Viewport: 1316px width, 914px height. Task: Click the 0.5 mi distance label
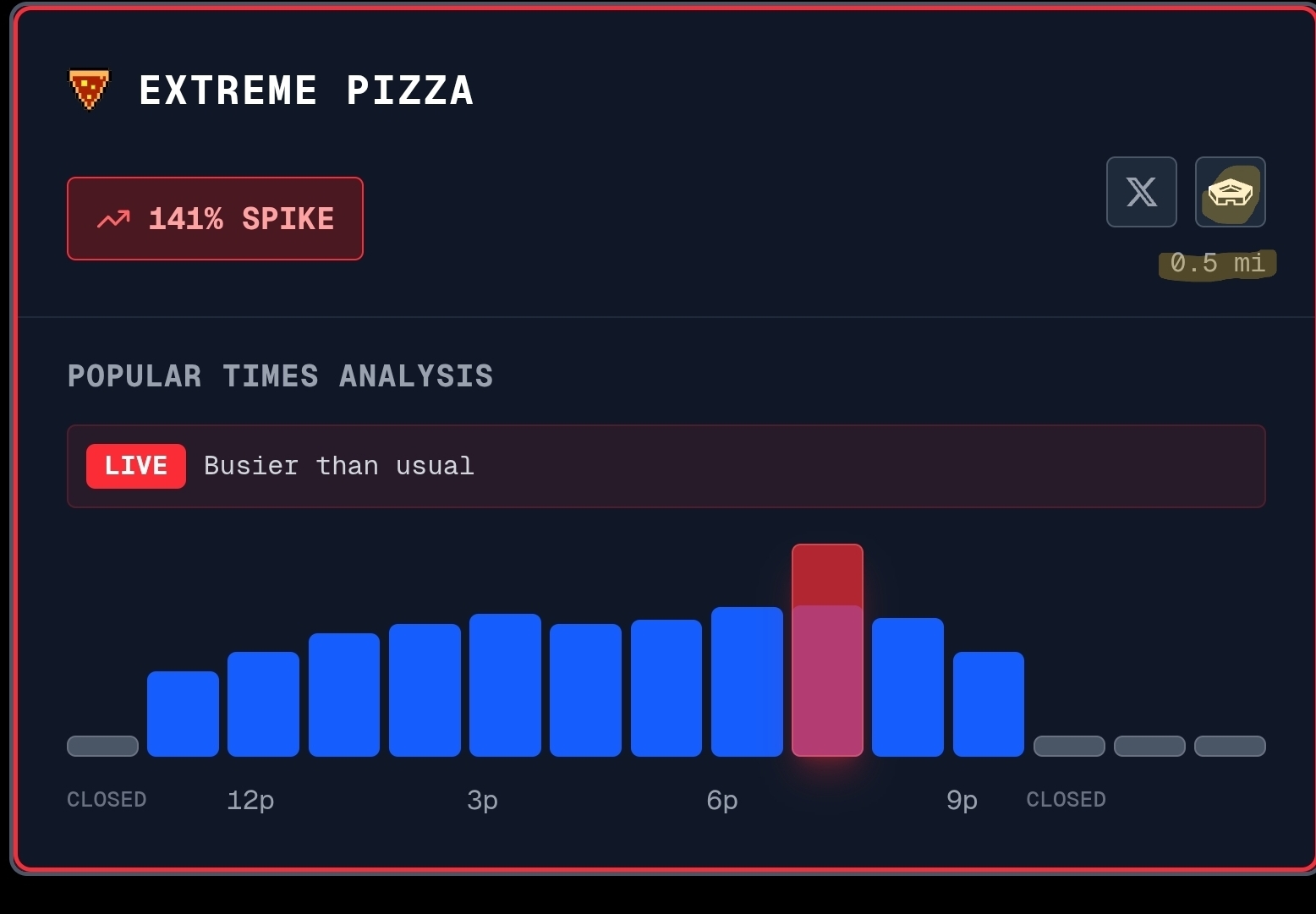coord(1217,263)
